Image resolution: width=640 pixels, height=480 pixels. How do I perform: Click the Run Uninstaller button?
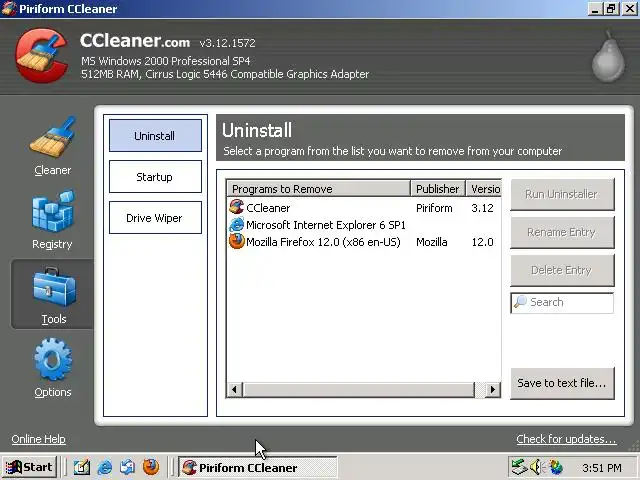[562, 194]
